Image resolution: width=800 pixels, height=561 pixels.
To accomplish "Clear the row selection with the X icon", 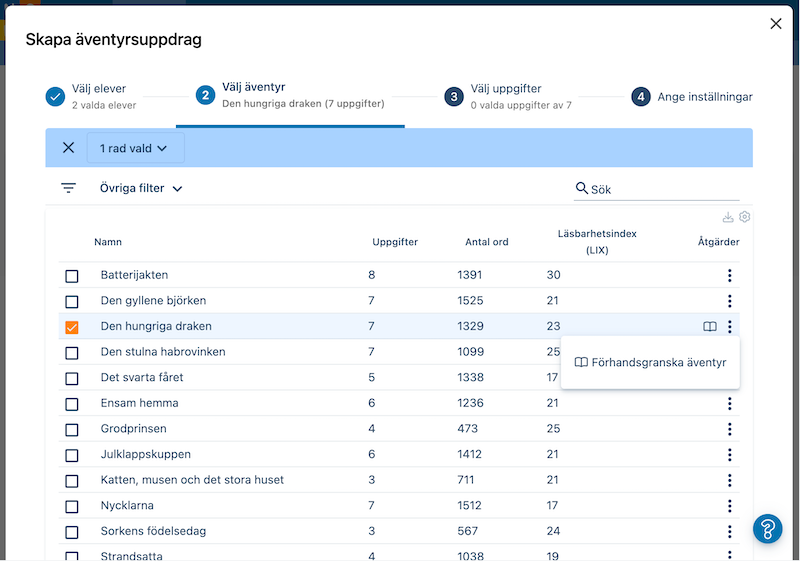I will tap(68, 148).
